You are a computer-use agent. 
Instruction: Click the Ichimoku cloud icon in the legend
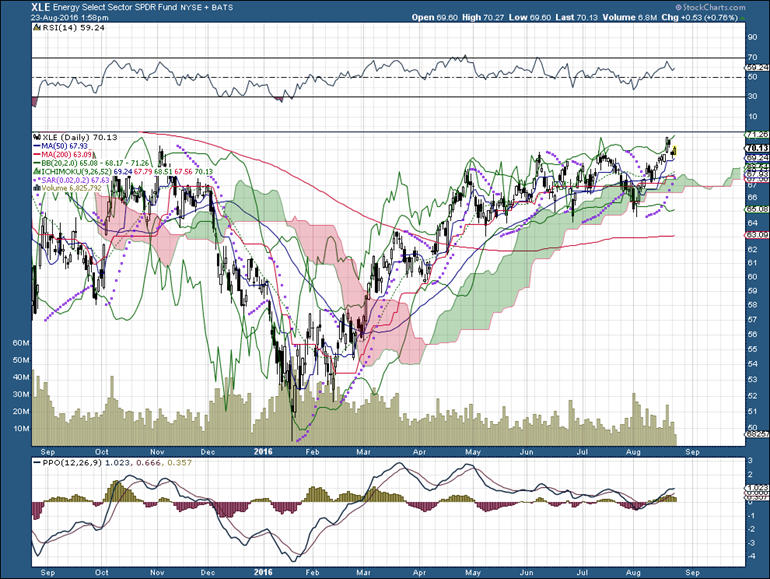(x=37, y=171)
